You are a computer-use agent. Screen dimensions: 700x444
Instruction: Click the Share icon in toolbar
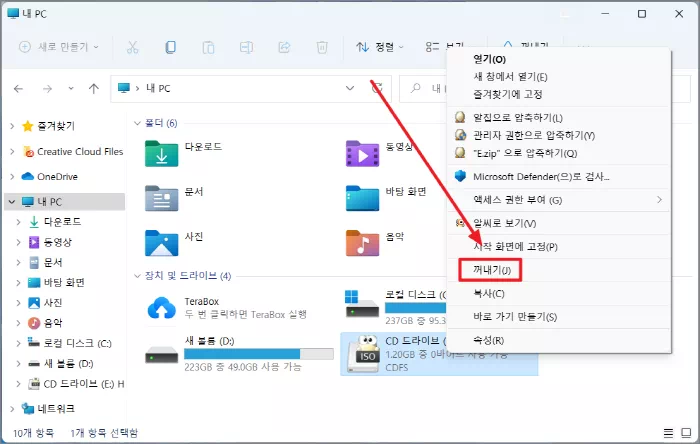tap(284, 47)
